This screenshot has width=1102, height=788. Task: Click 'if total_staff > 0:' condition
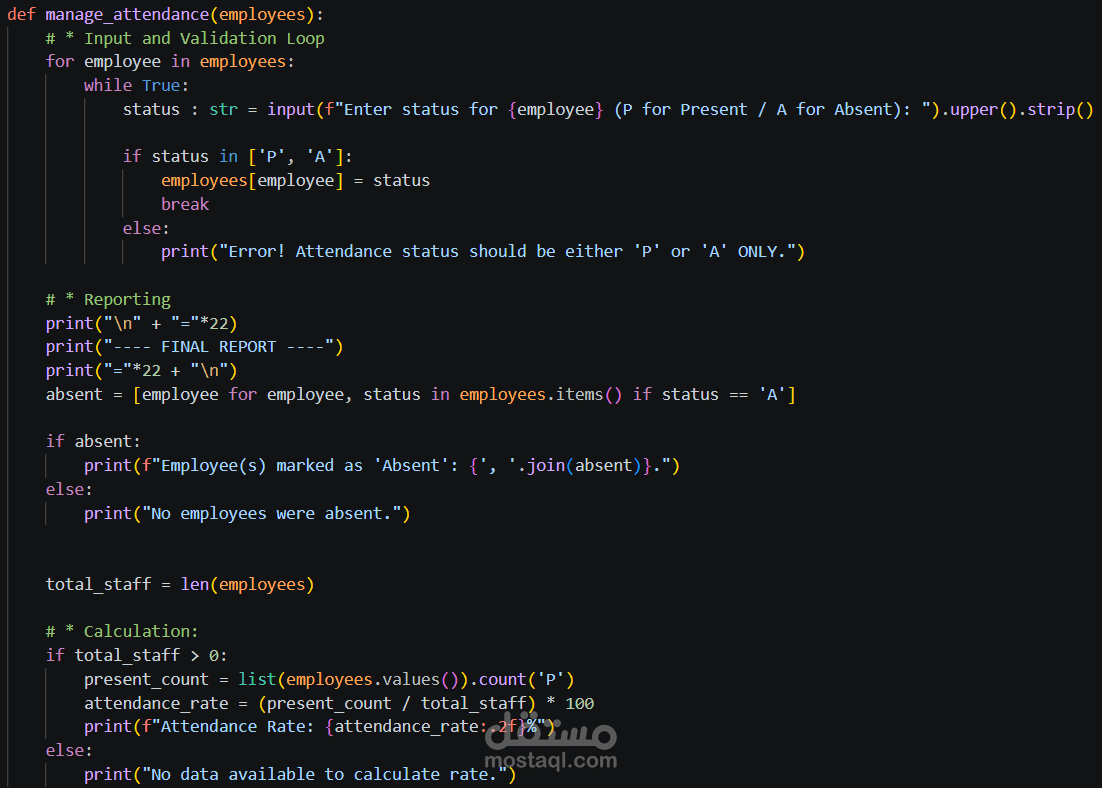pos(136,655)
